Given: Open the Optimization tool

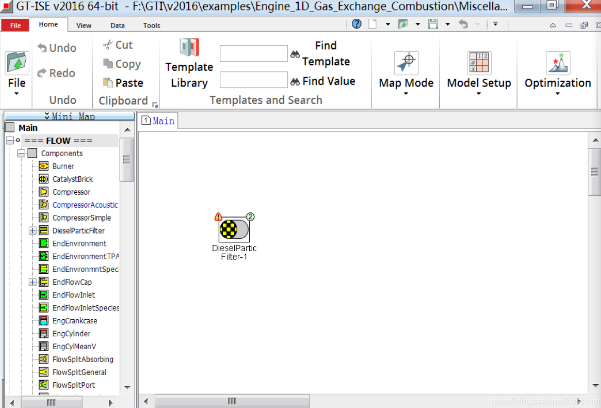Looking at the screenshot, I should tap(557, 63).
